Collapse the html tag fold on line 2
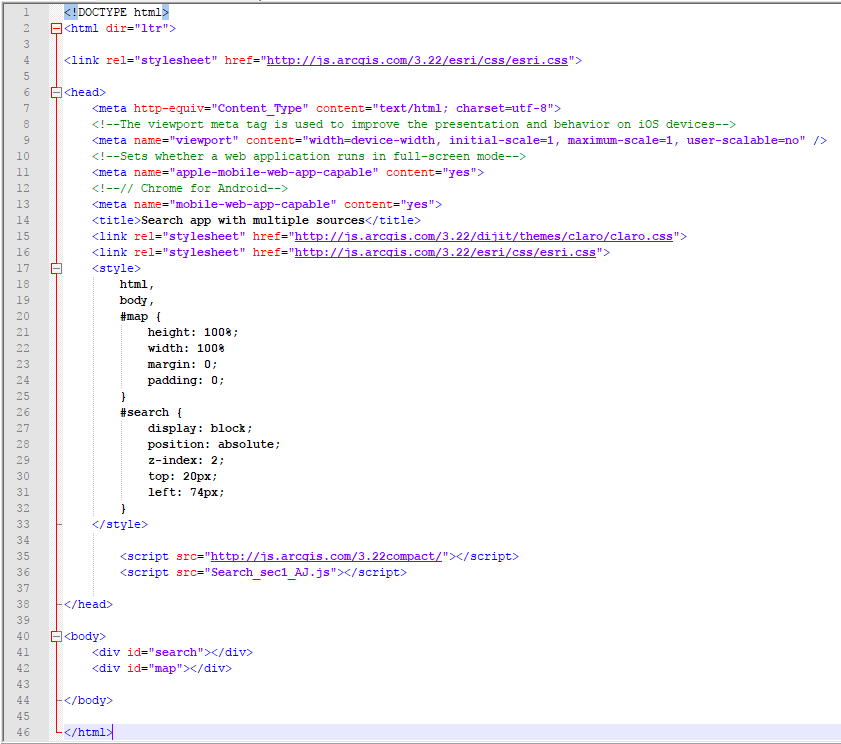The image size is (841, 744). (56, 28)
